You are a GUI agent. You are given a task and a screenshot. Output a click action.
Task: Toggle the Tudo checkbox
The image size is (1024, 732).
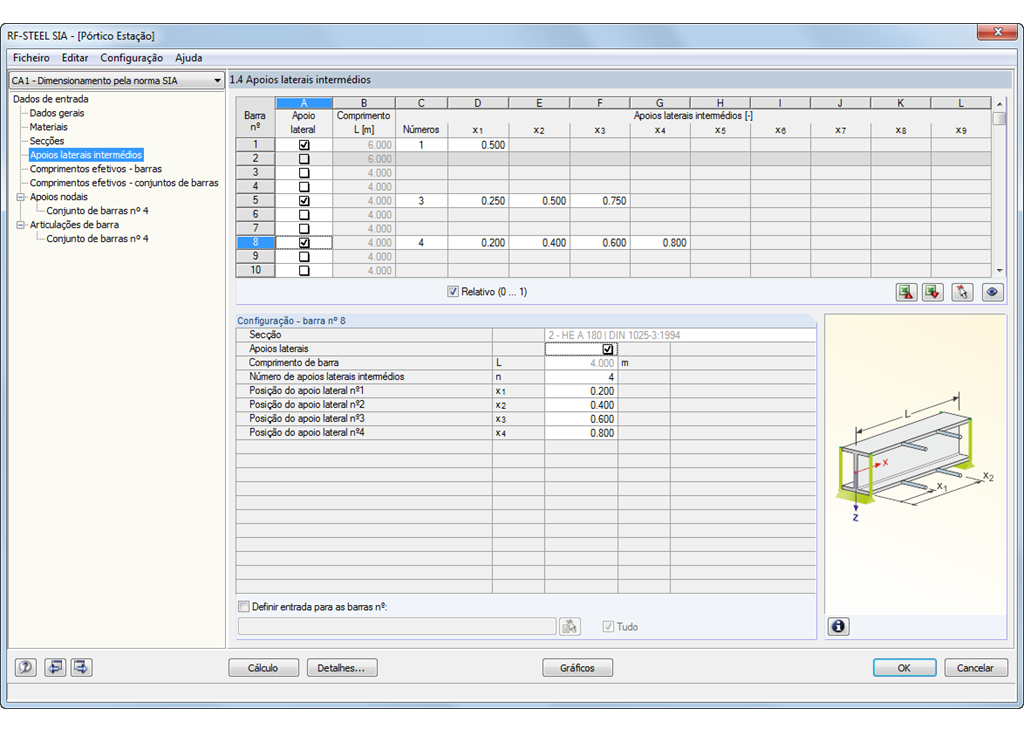[x=608, y=627]
